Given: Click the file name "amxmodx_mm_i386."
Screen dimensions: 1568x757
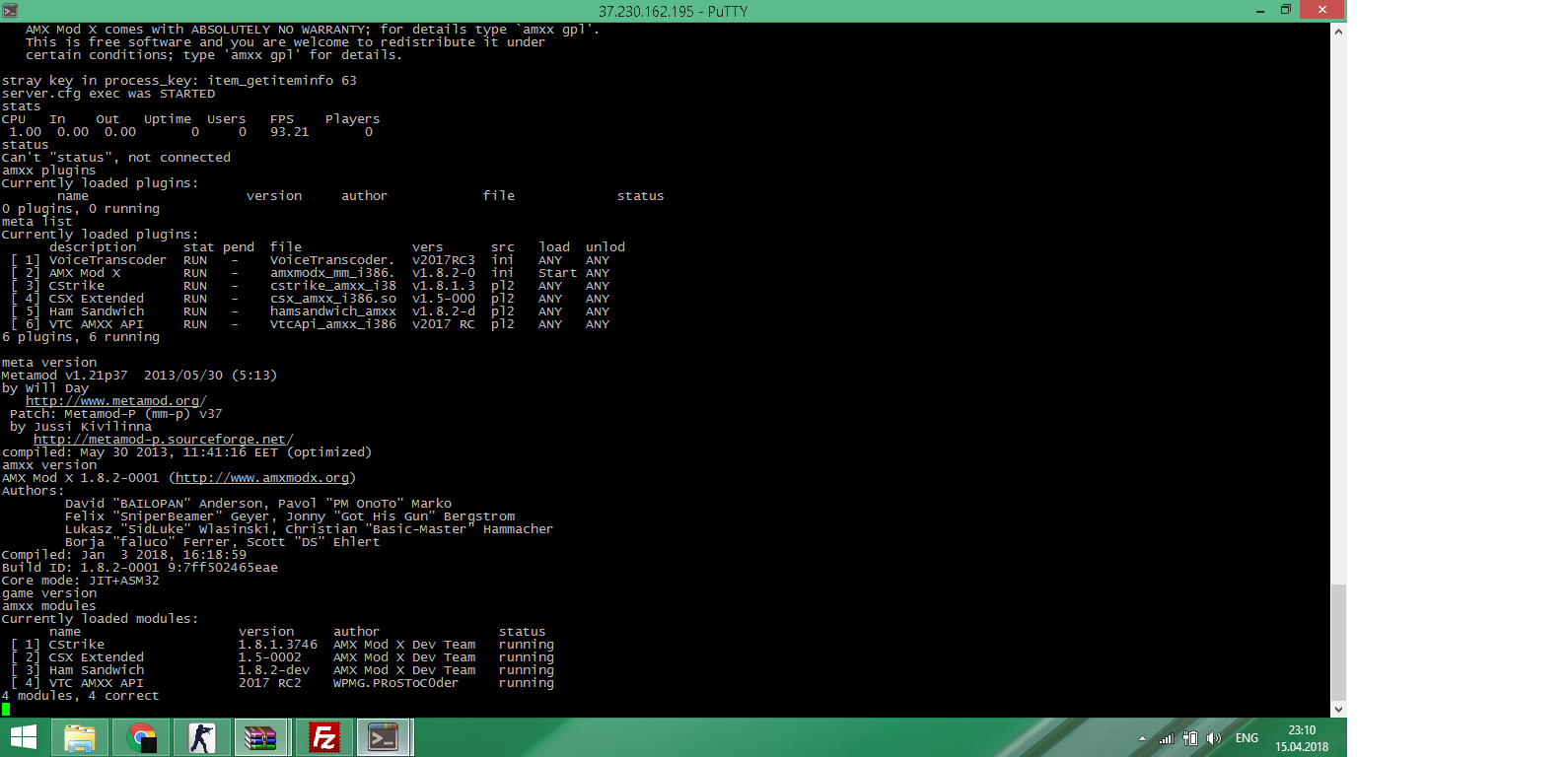Looking at the screenshot, I should click(333, 273).
